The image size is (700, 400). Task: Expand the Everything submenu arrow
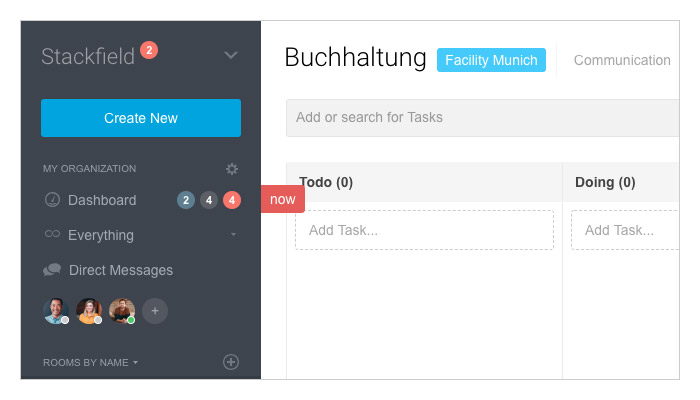(x=233, y=234)
